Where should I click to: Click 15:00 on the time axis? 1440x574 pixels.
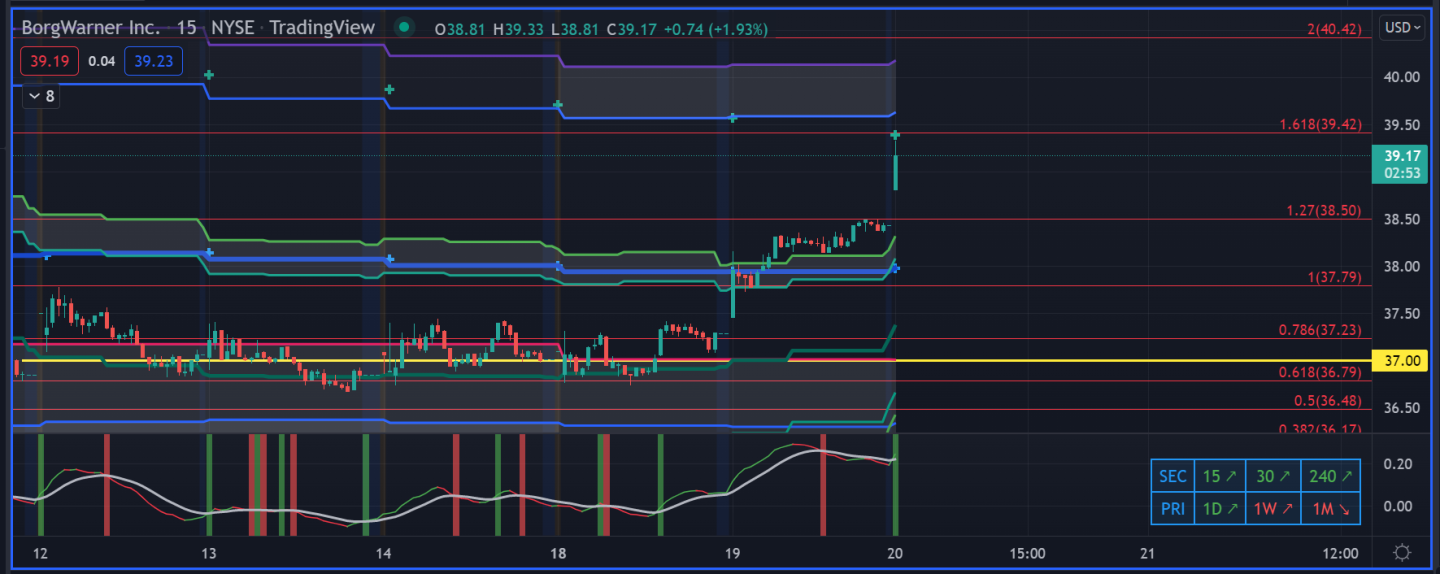(x=1028, y=553)
